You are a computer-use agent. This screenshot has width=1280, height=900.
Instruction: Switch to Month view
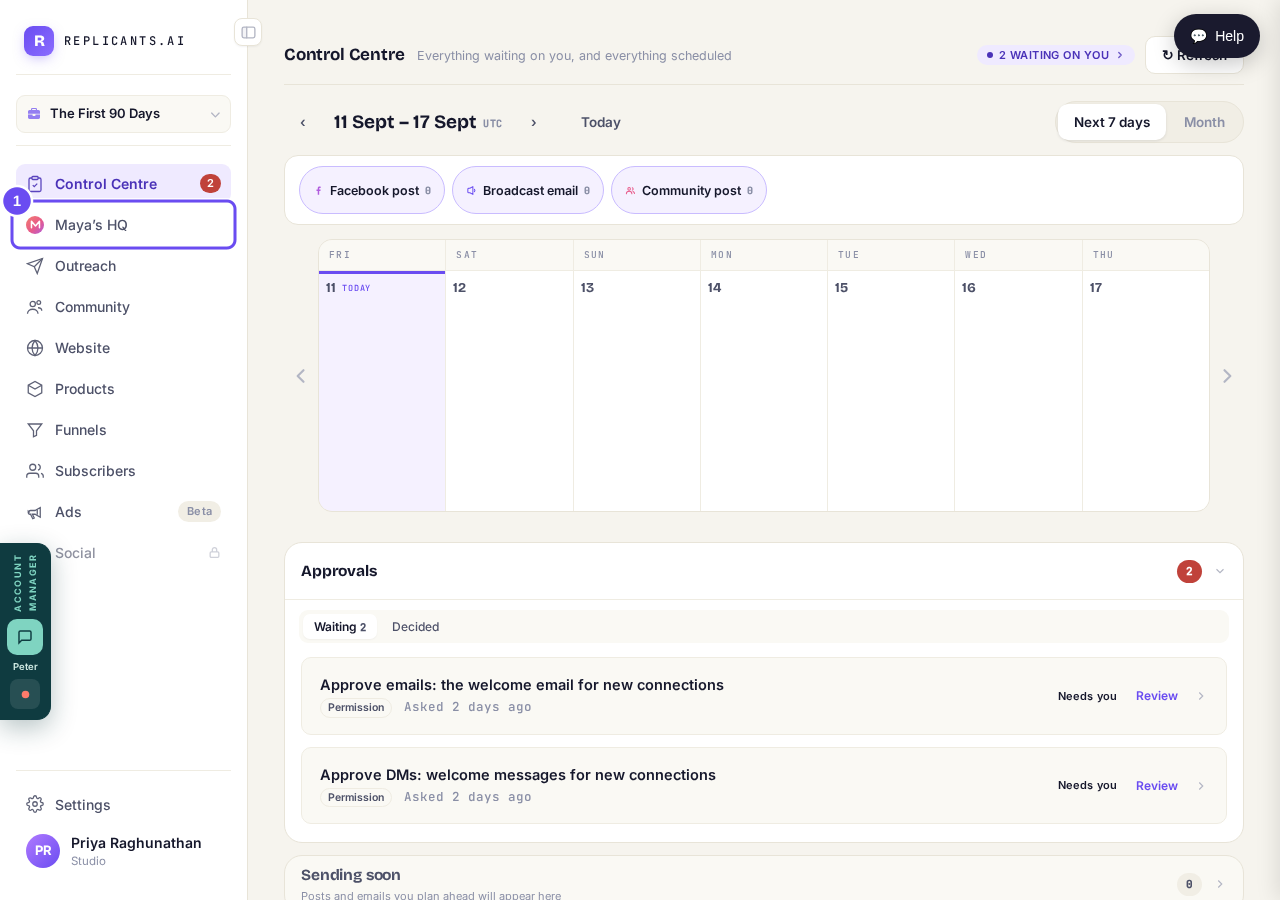coord(1204,122)
